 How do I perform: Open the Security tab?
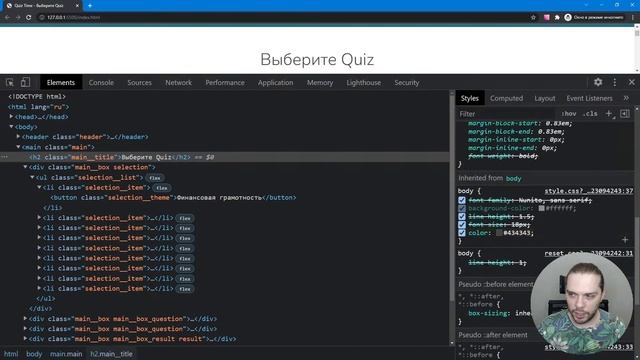(x=407, y=82)
